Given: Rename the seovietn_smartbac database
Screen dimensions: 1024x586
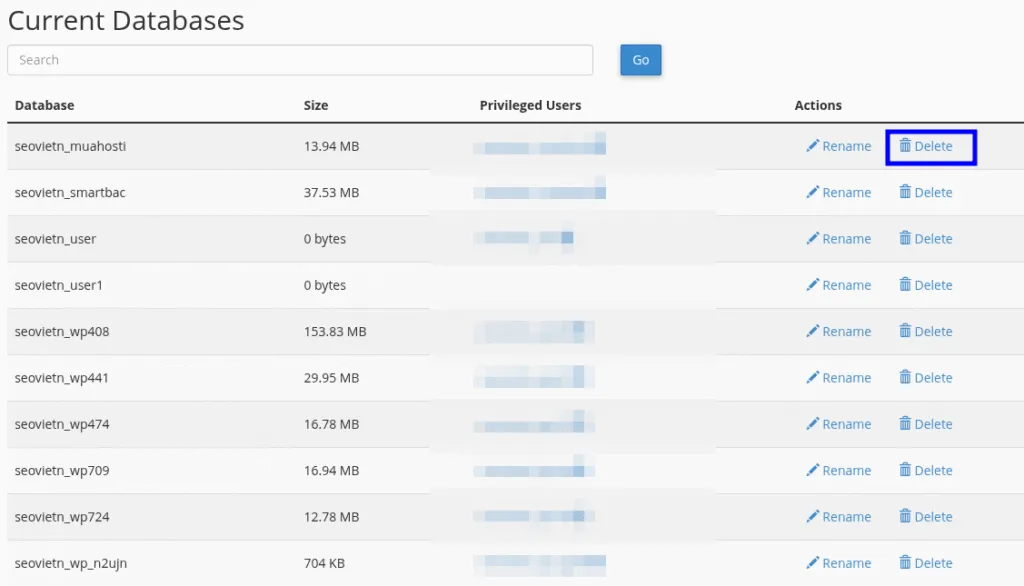Looking at the screenshot, I should pos(839,193).
